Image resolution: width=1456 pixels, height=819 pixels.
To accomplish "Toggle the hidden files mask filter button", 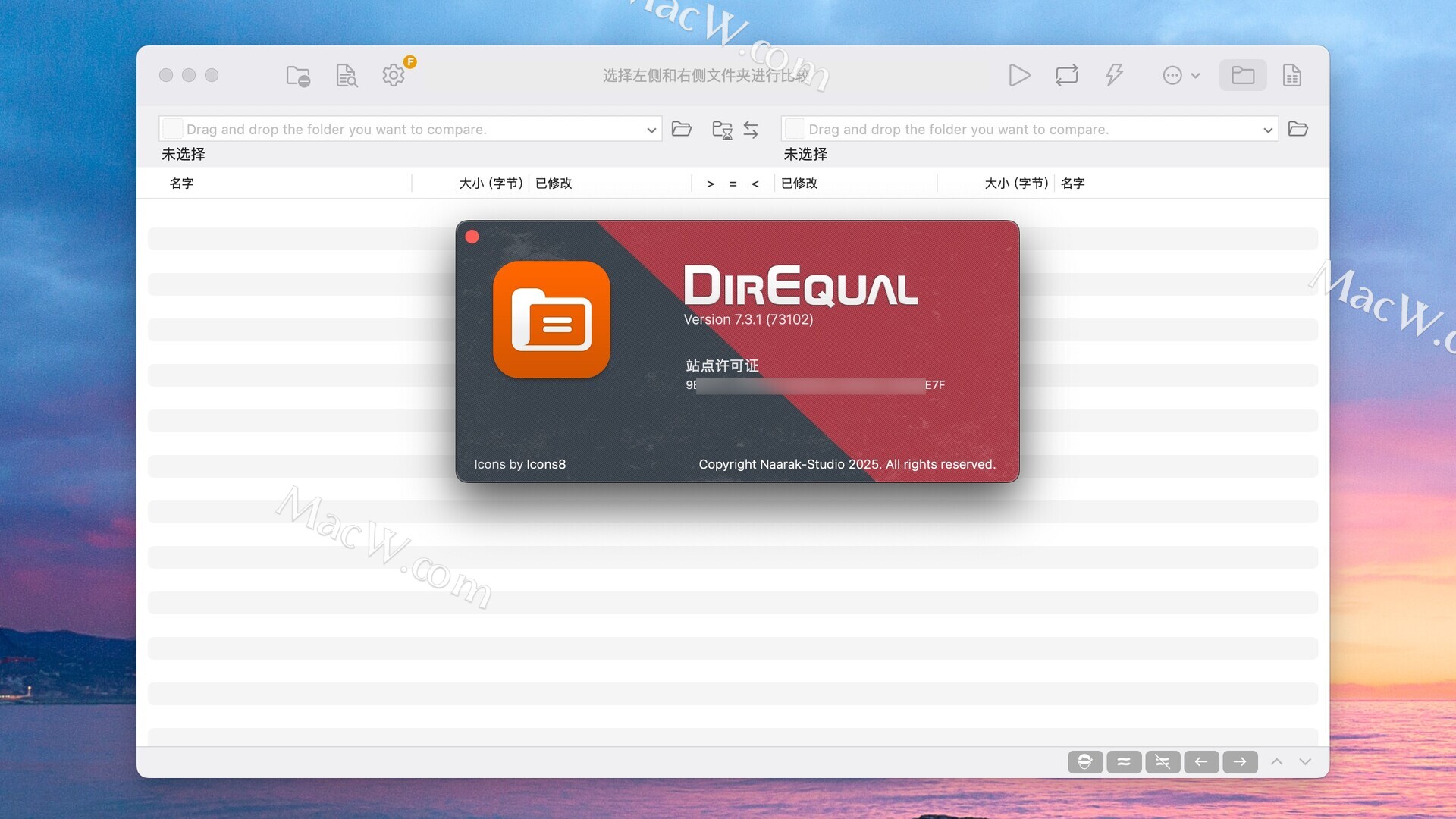I will (1085, 761).
